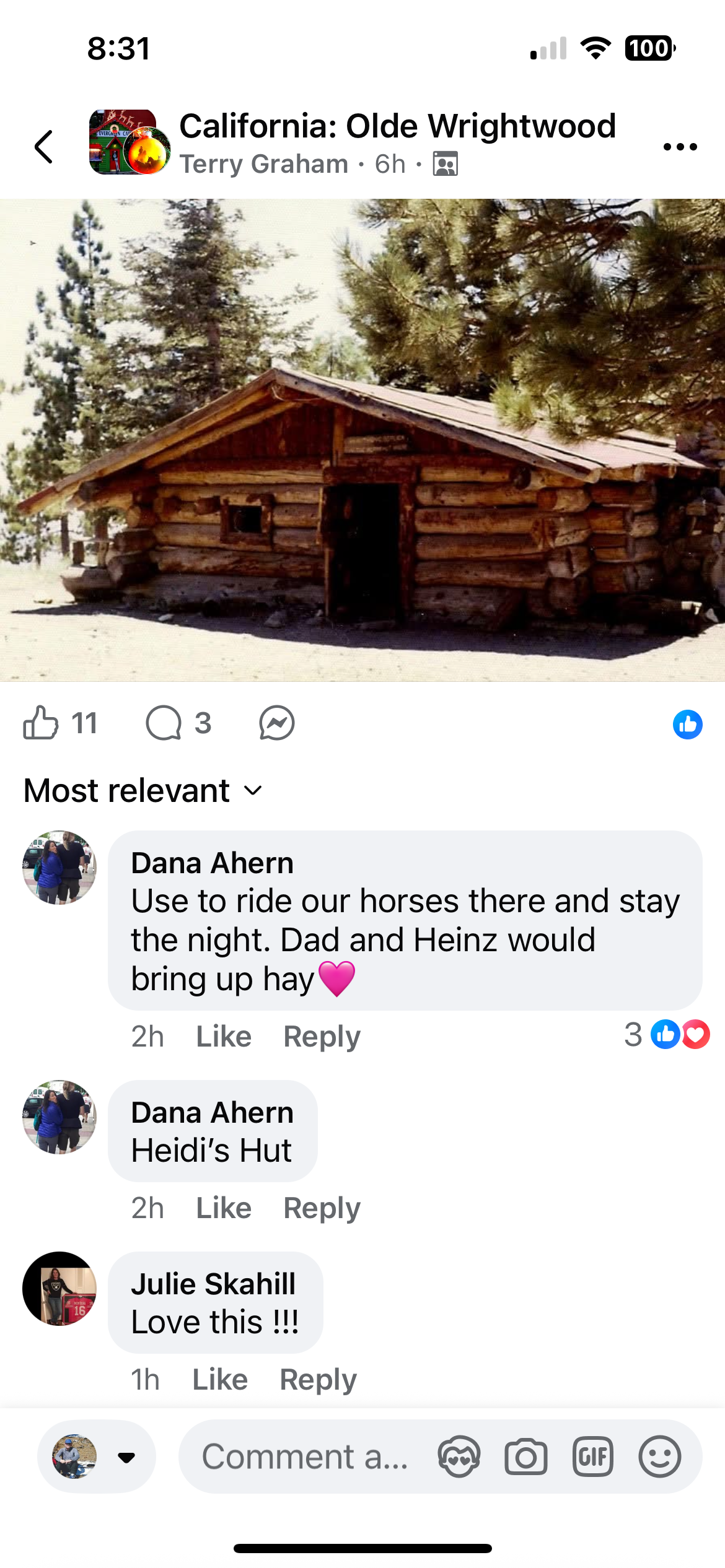Open the three-dot post options menu
The width and height of the screenshot is (725, 1568).
tap(680, 147)
